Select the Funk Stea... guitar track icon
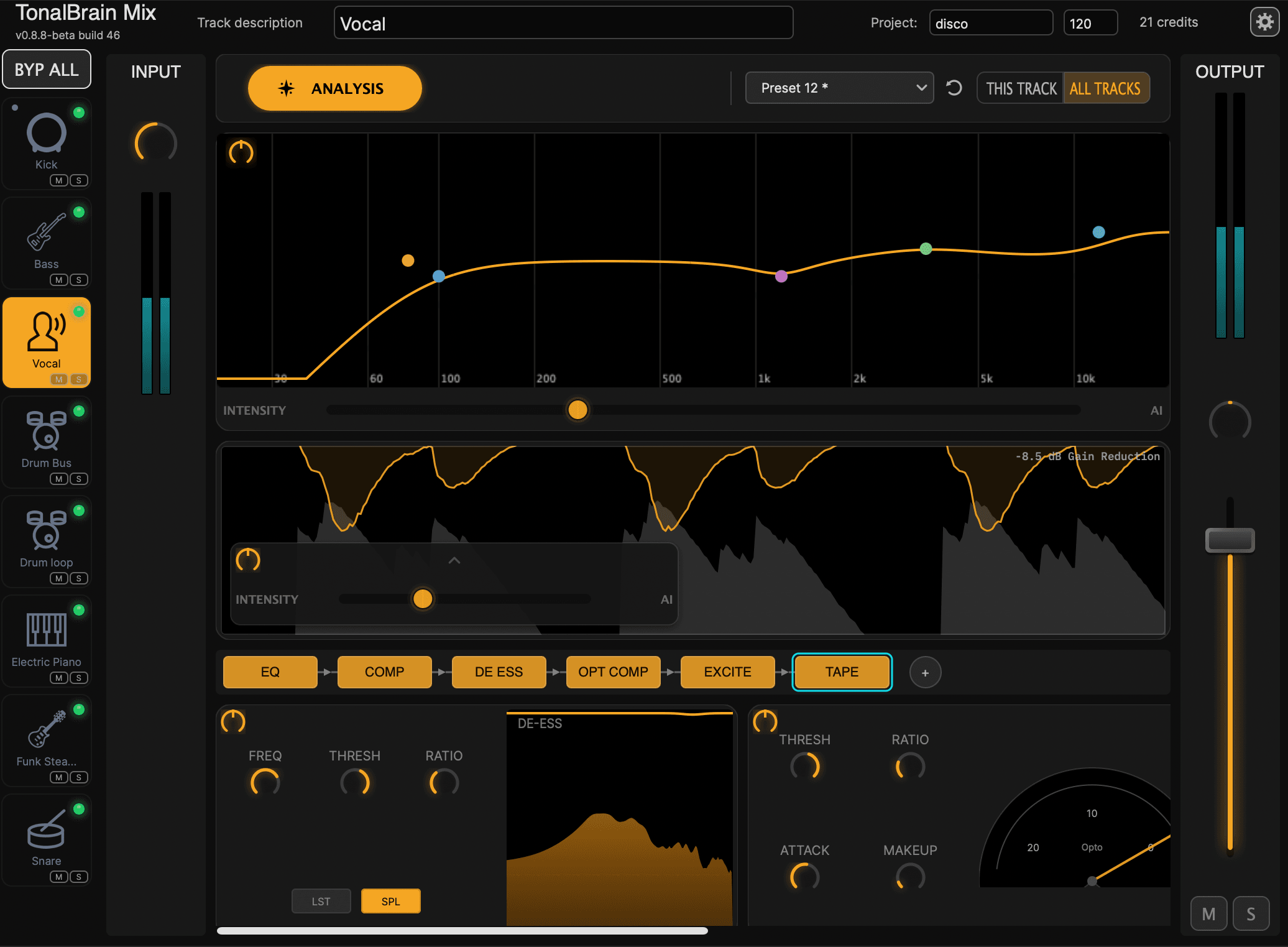 click(46, 729)
